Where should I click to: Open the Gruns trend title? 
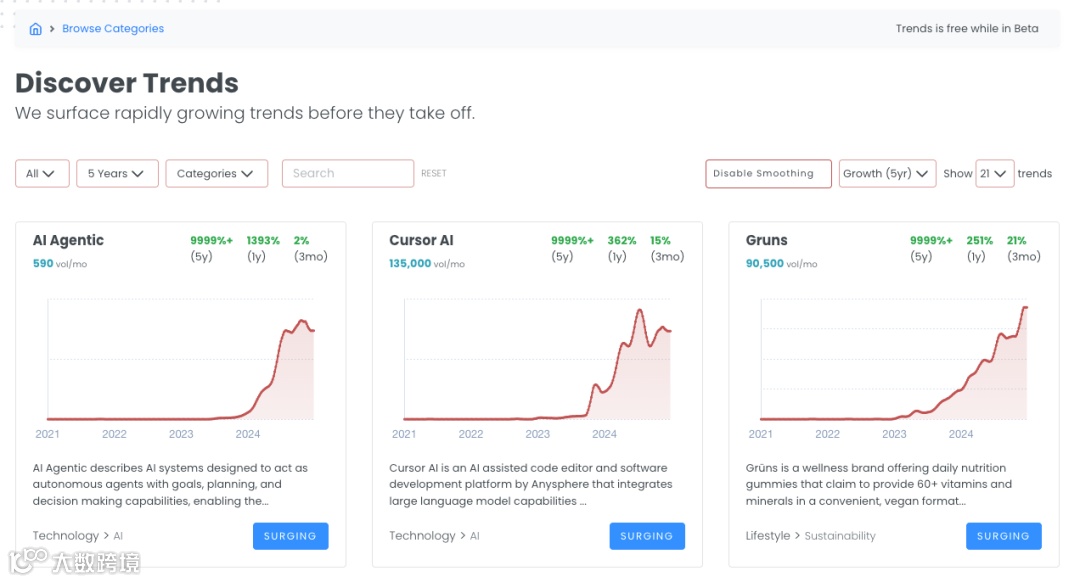[767, 241]
